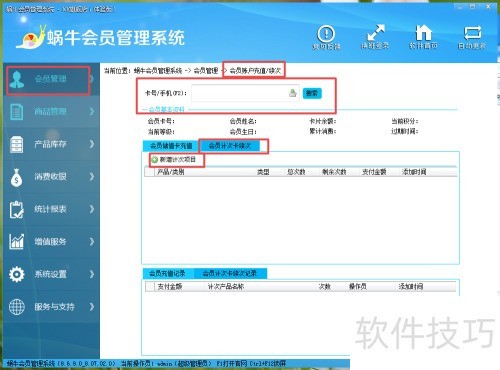Click the blue search button beside card field
This screenshot has width=500, height=370.
tap(312, 93)
